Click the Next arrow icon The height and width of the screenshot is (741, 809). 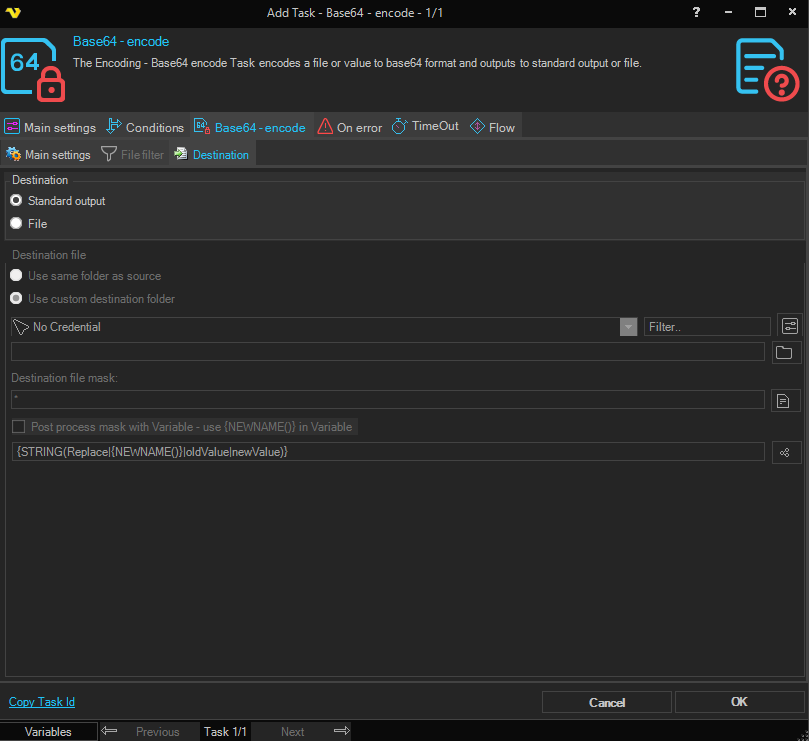click(341, 731)
